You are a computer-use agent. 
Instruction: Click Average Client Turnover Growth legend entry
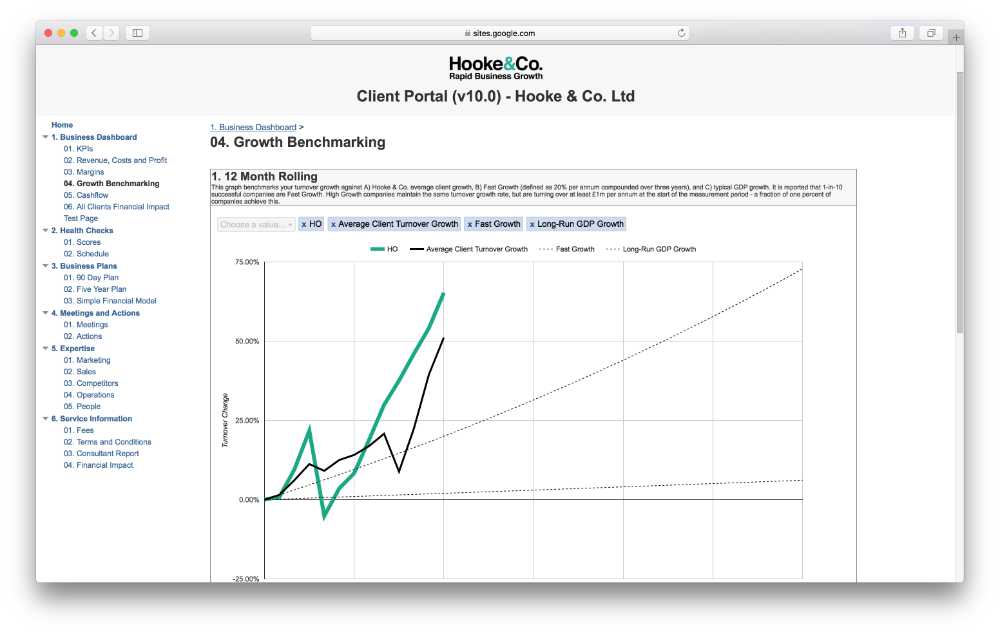[x=469, y=249]
